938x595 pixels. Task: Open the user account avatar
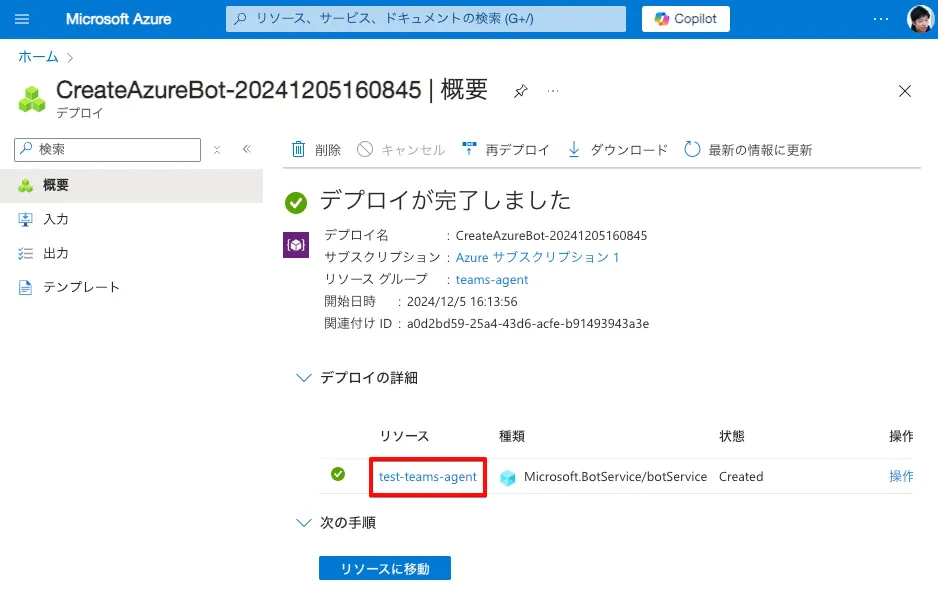click(920, 19)
